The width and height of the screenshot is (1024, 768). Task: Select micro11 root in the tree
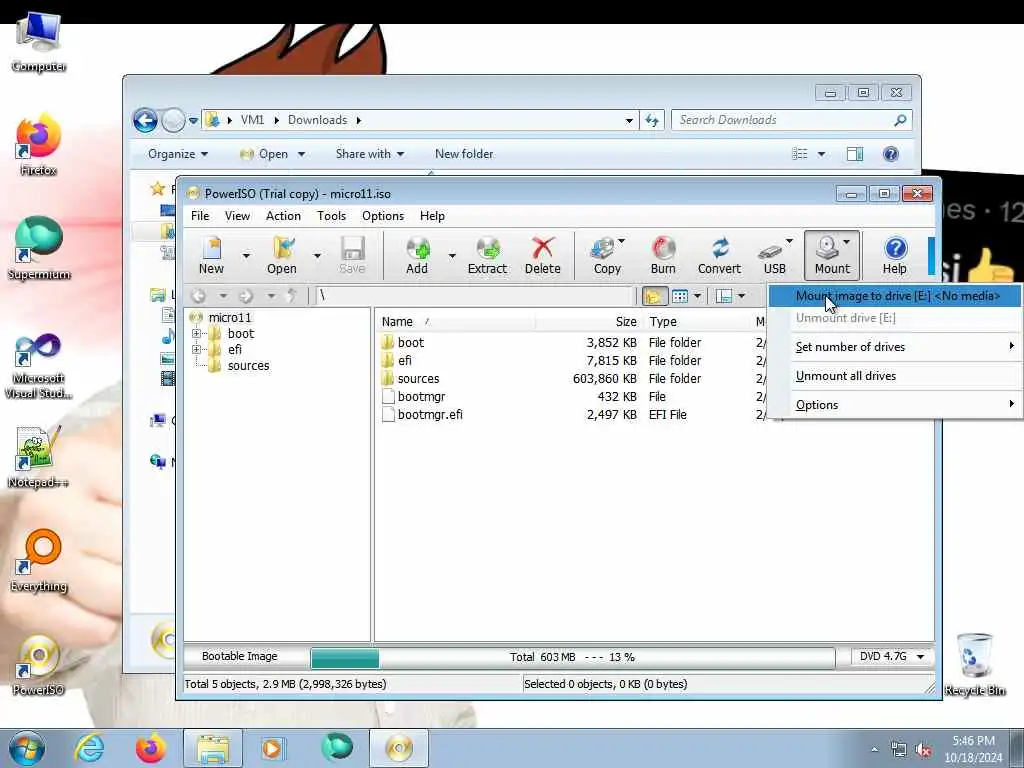coord(229,317)
